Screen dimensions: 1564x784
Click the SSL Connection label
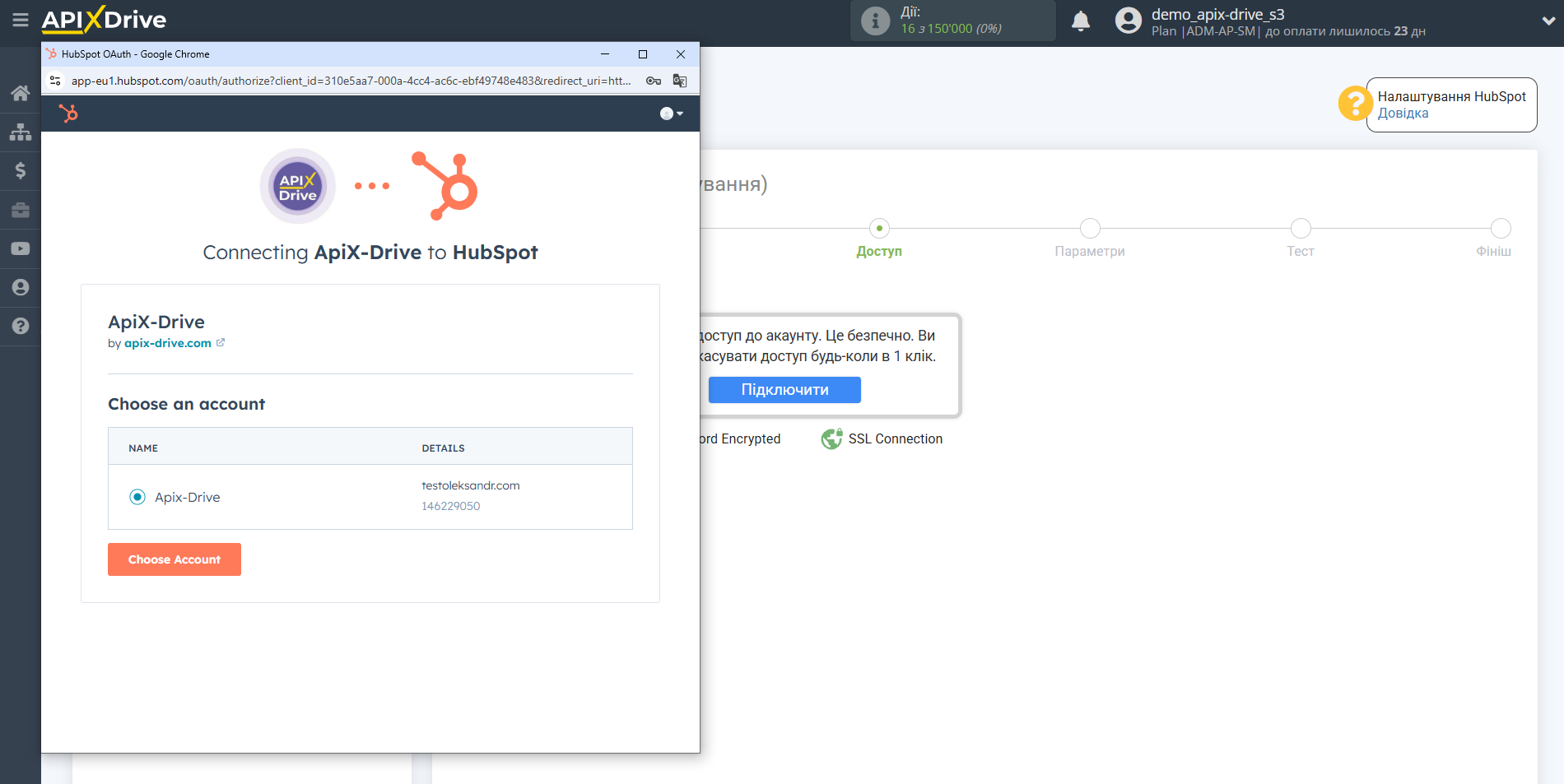[896, 439]
